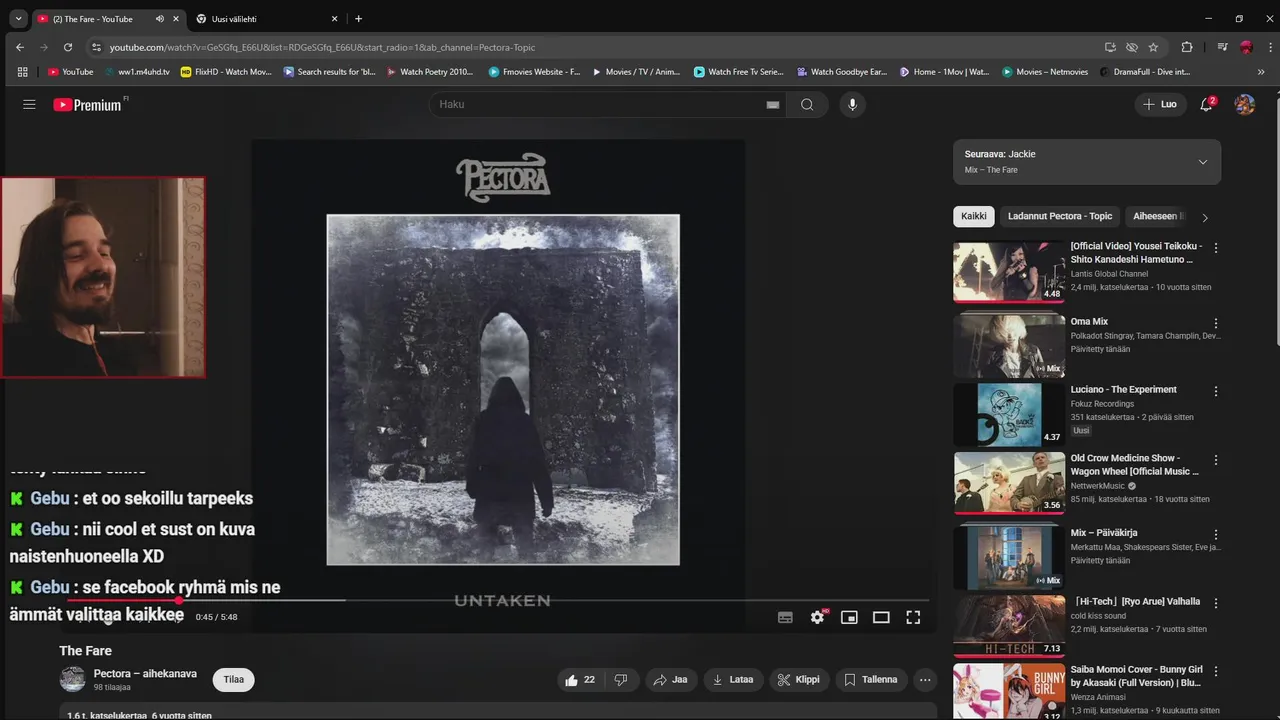The image size is (1280, 720).
Task: Open the YouTube bookmark
Action: click(x=70, y=72)
